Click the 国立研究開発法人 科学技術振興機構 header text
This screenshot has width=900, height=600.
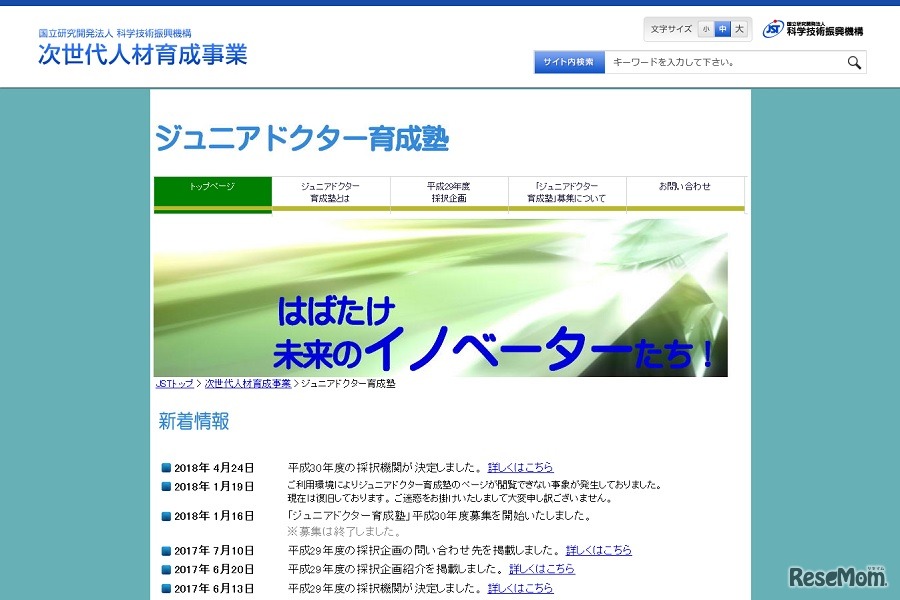tap(115, 33)
